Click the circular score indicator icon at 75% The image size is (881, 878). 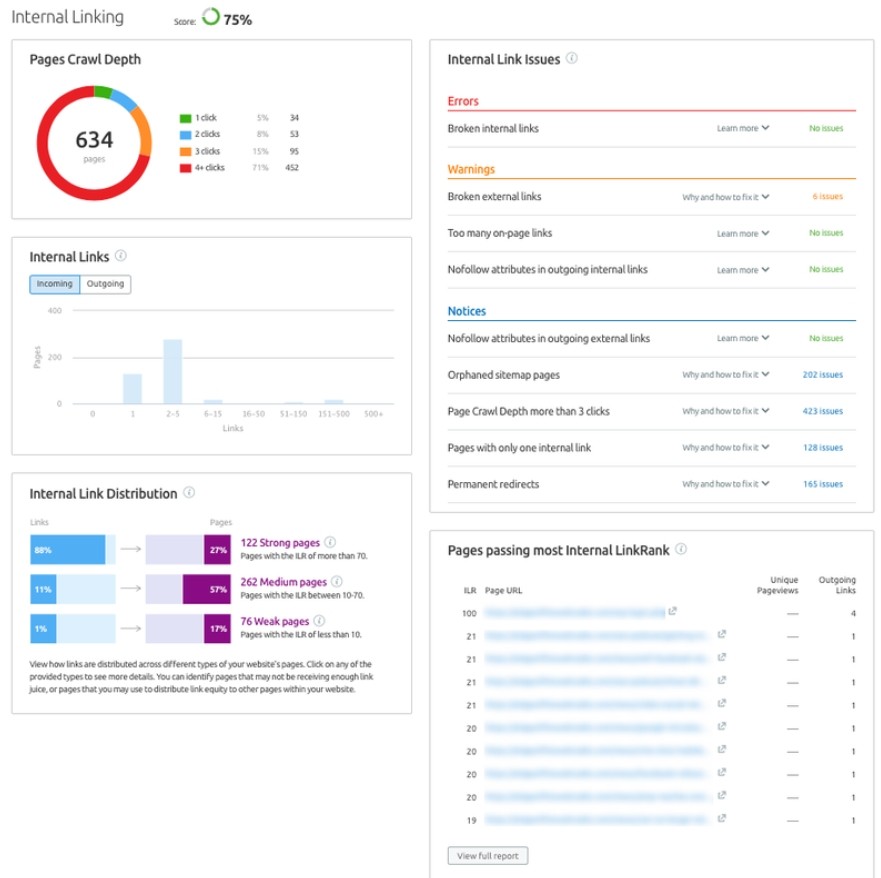tap(211, 17)
